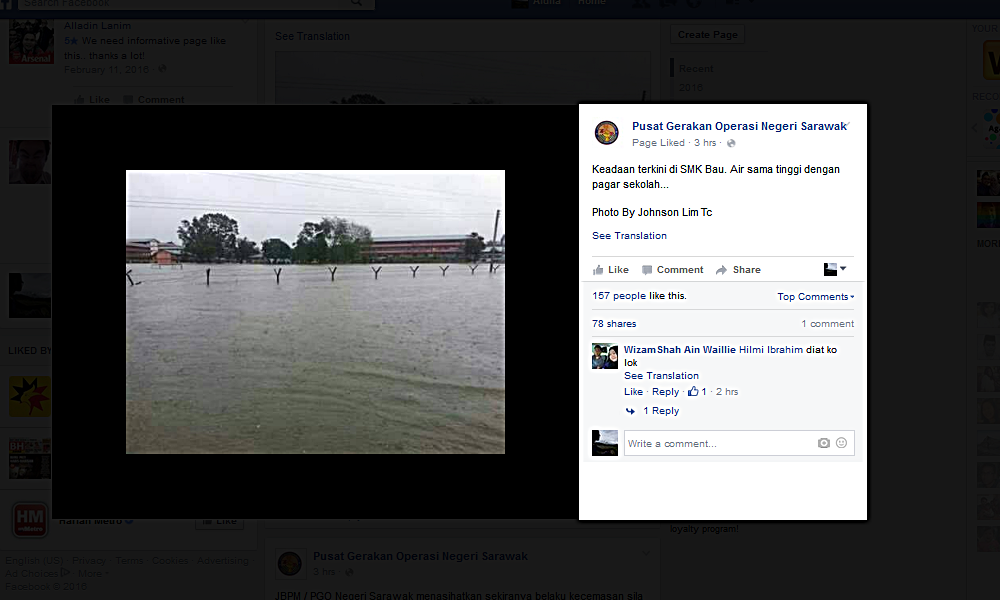Screen dimensions: 1000x600
Task: Comment on Alladin Lanim's review in background
Action: click(x=154, y=99)
